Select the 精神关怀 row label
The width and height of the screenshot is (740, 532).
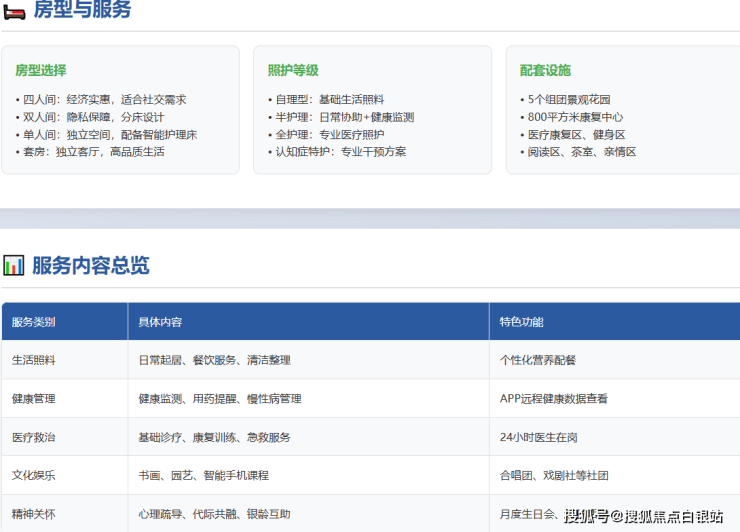pyautogui.click(x=34, y=514)
